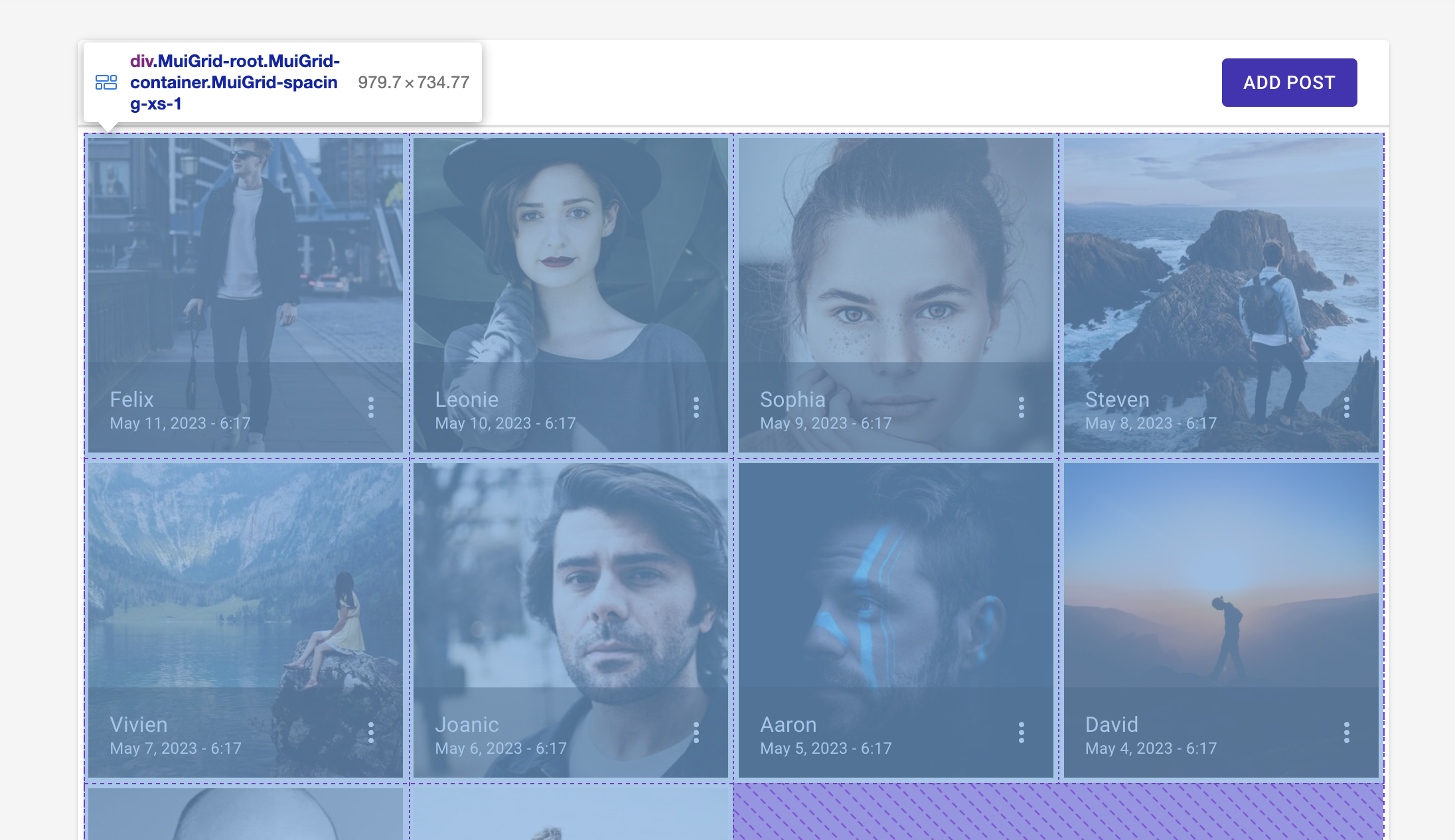Click the date 'May 11, 2023 - 6:17'
1455x840 pixels.
coord(180,423)
